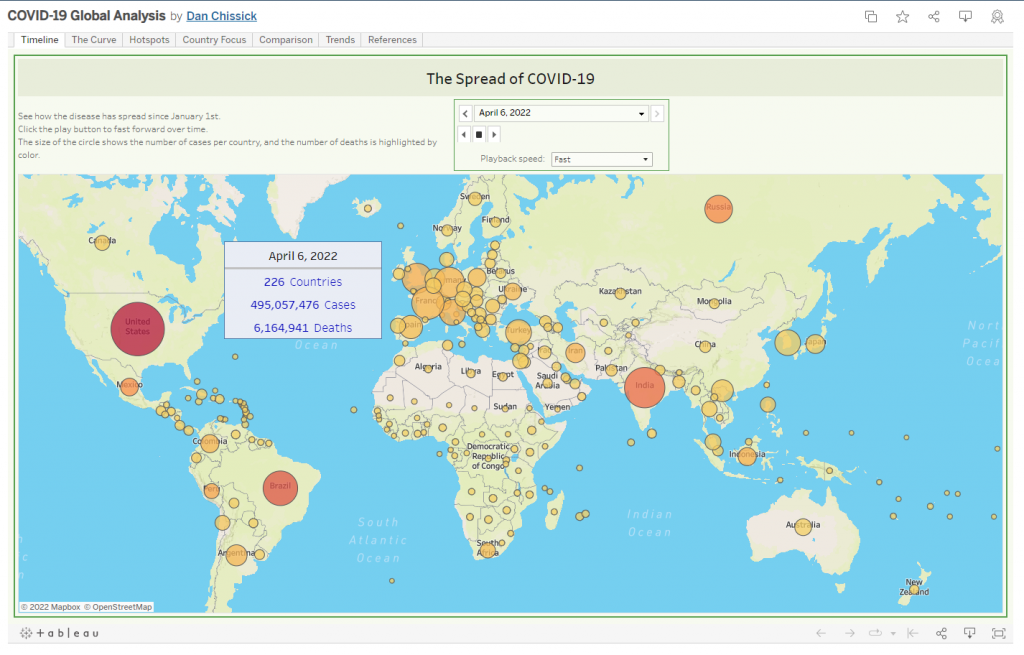Image resolution: width=1024 pixels, height=655 pixels.
Task: Step to the previous date with left chevron
Action: coord(465,113)
